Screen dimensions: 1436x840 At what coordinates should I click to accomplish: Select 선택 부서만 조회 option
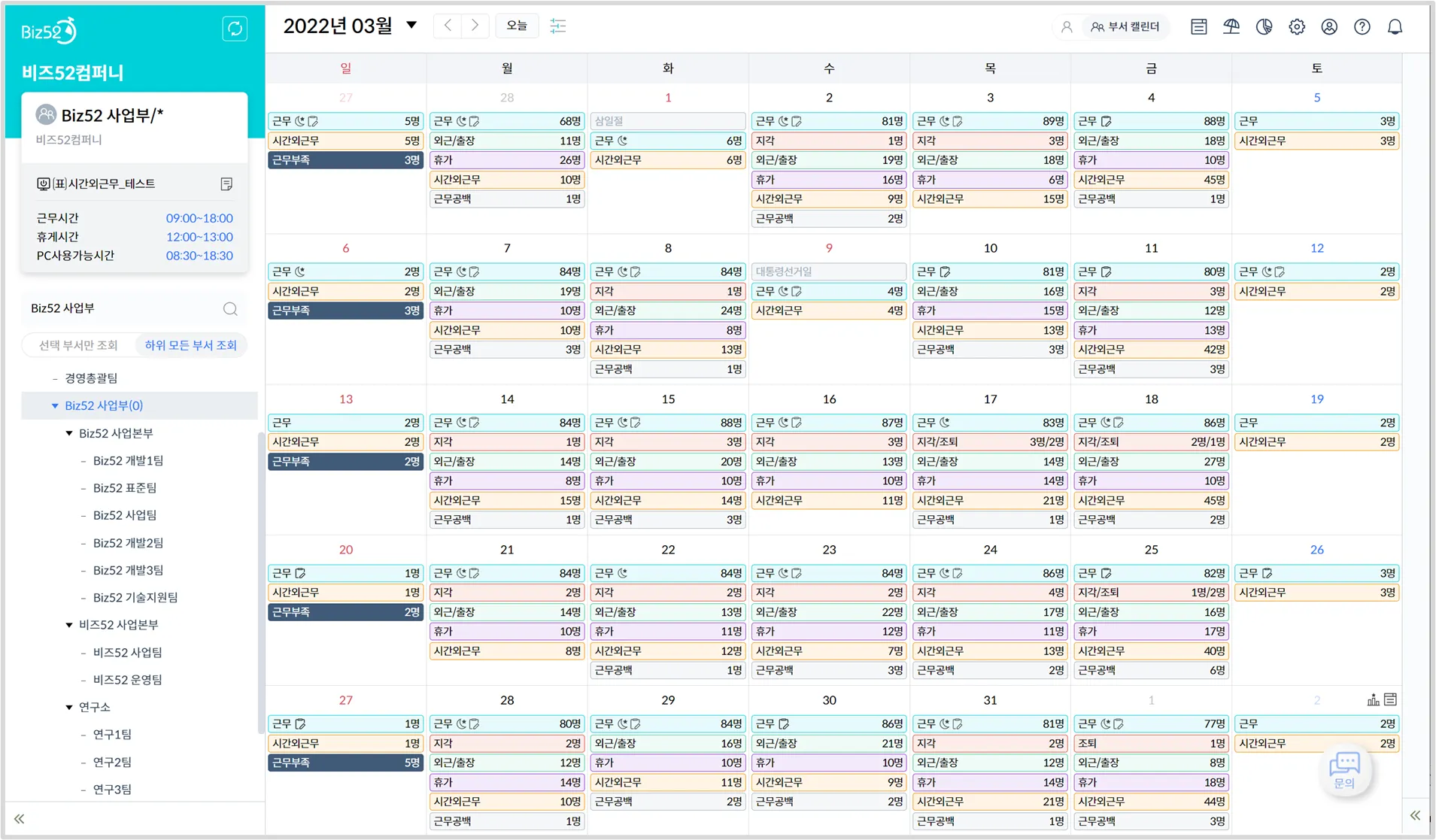tap(78, 345)
